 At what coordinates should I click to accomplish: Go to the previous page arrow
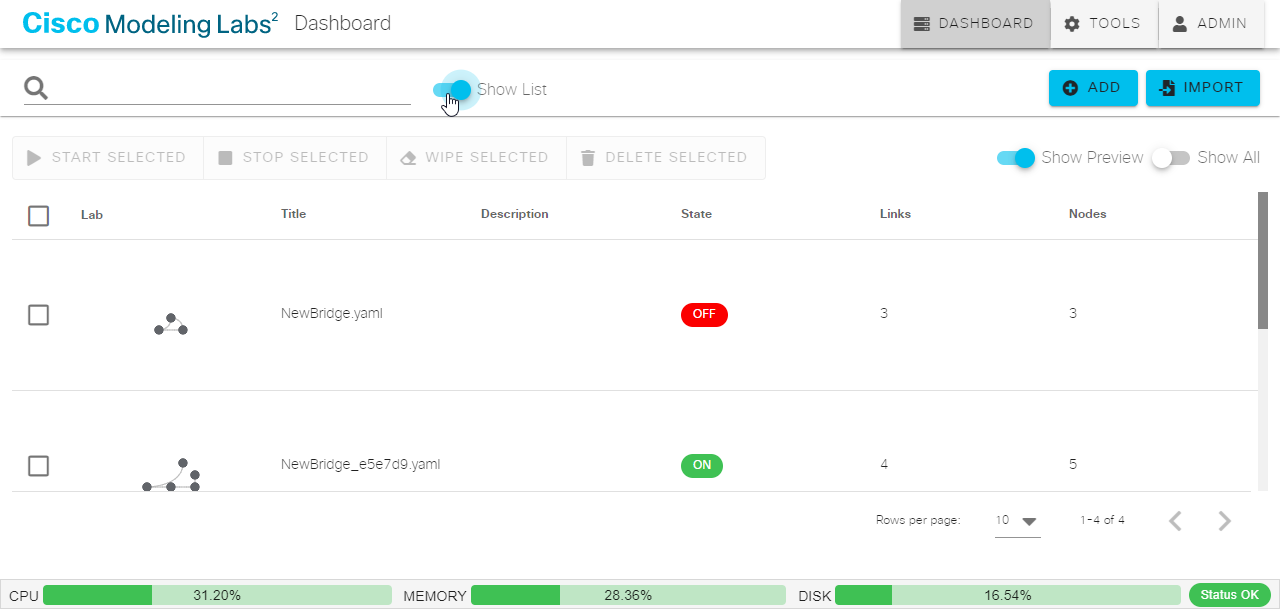[1176, 521]
